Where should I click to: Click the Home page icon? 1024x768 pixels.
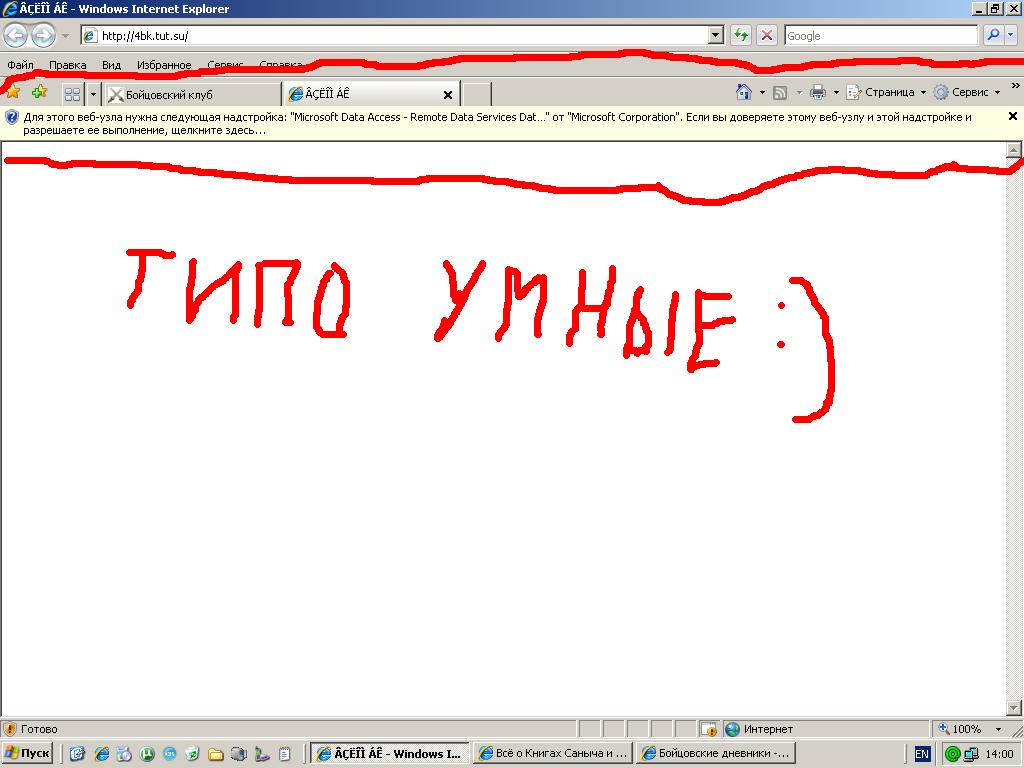click(x=744, y=92)
